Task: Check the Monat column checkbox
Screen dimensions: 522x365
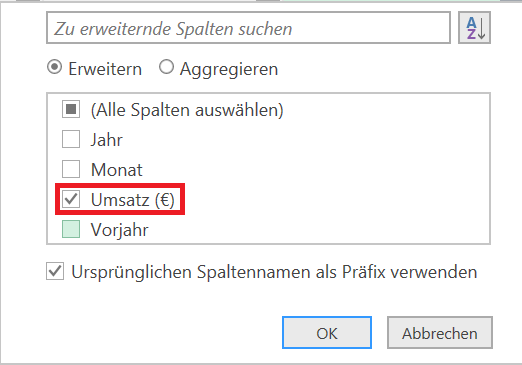Action: [x=71, y=169]
